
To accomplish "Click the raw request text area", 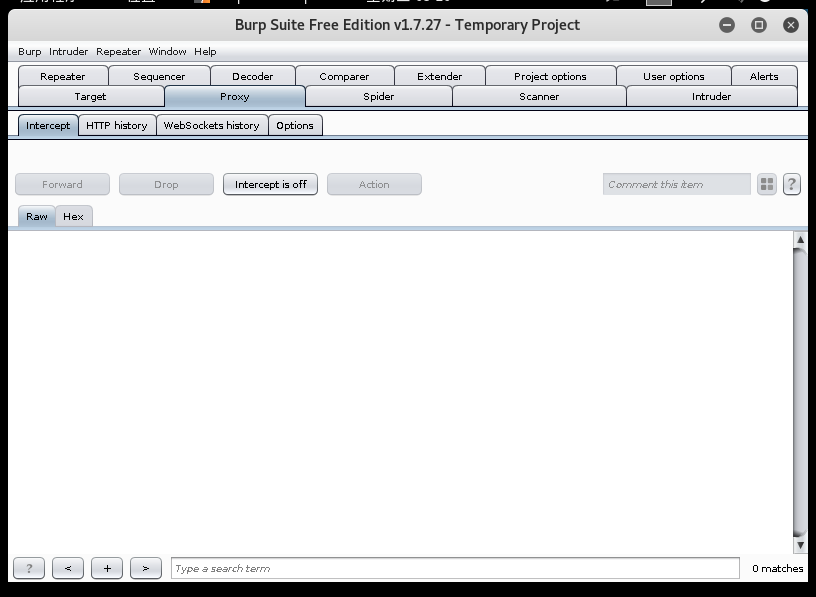I will (400, 392).
